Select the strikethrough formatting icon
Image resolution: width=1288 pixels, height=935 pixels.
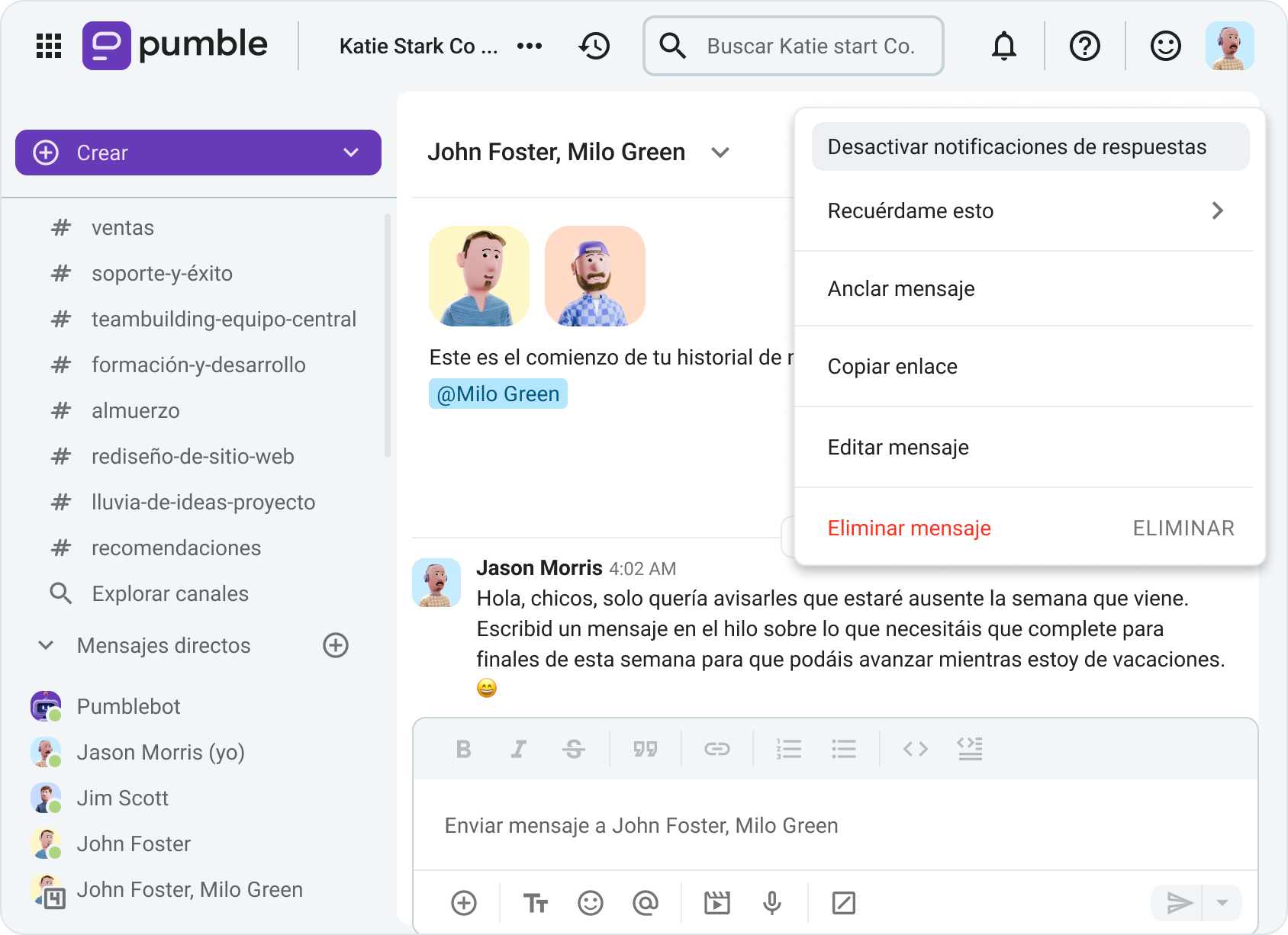click(x=575, y=749)
